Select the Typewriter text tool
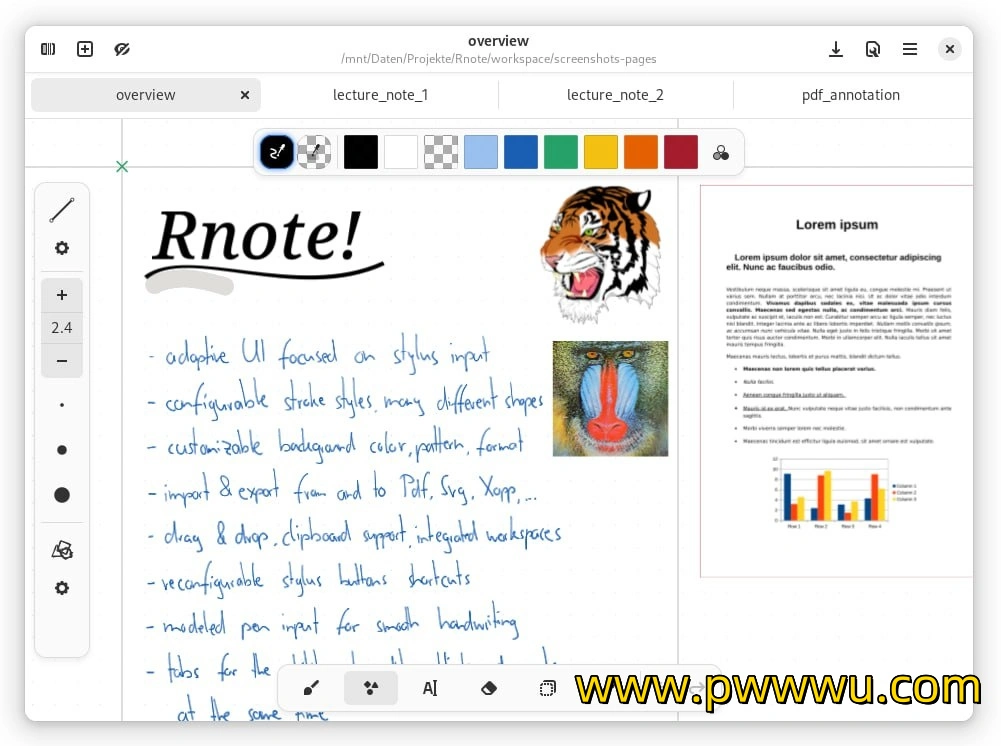Screen dimensions: 1001x746 430,688
